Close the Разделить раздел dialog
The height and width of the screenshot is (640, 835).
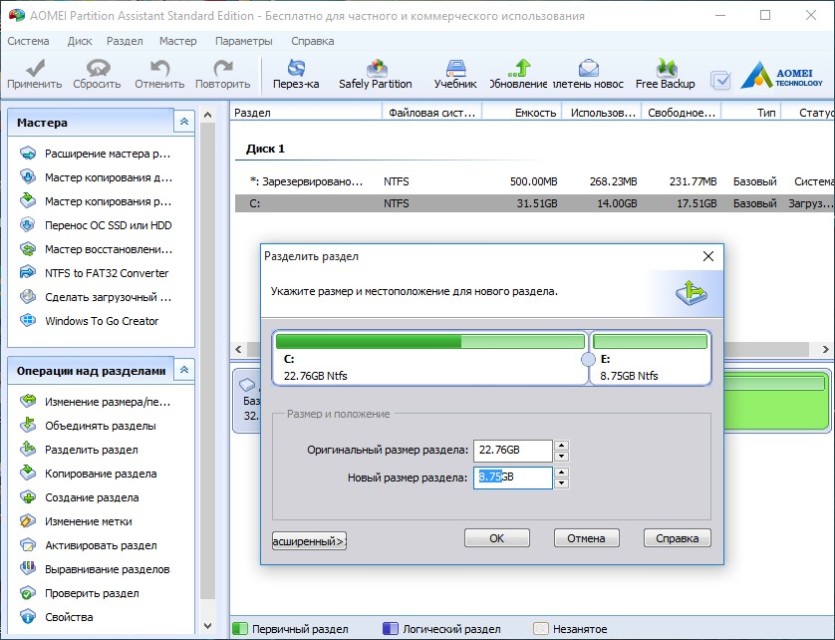tap(708, 256)
